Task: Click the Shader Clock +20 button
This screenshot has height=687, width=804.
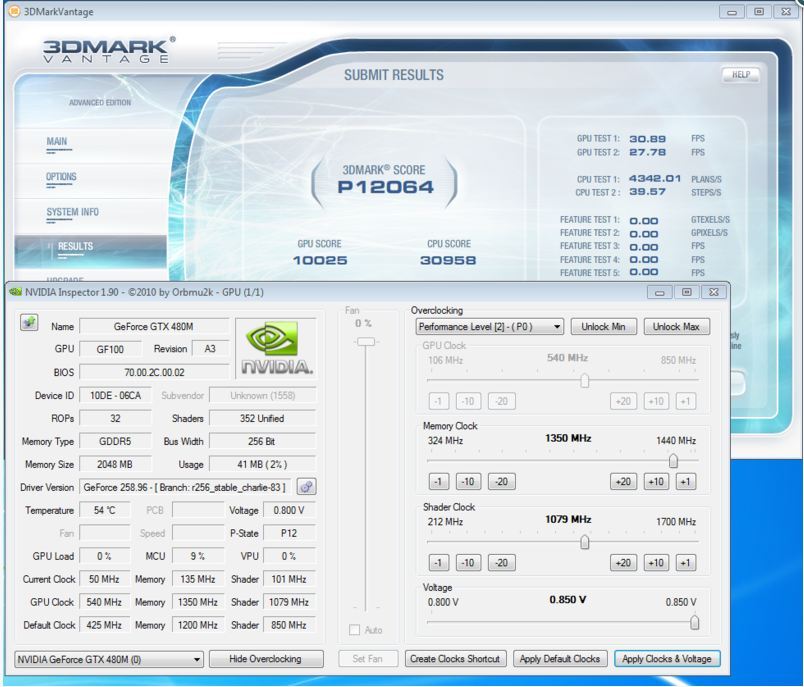Action: tap(623, 562)
